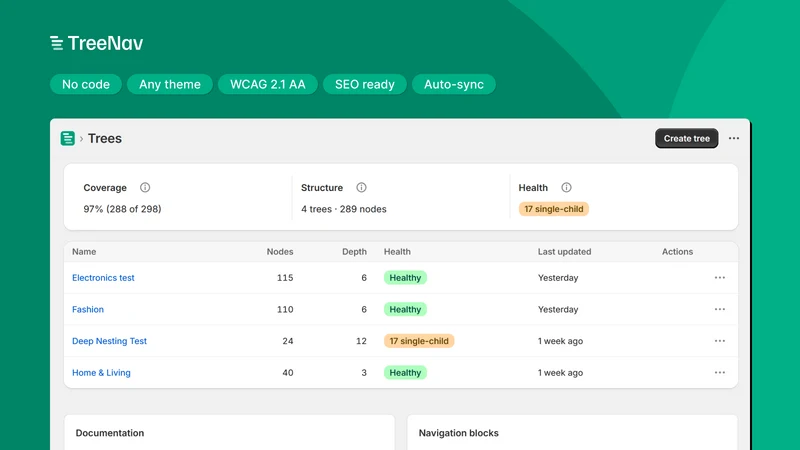Click the 17 single-child badge in Deep Nesting row
800x450 pixels.
pos(419,341)
